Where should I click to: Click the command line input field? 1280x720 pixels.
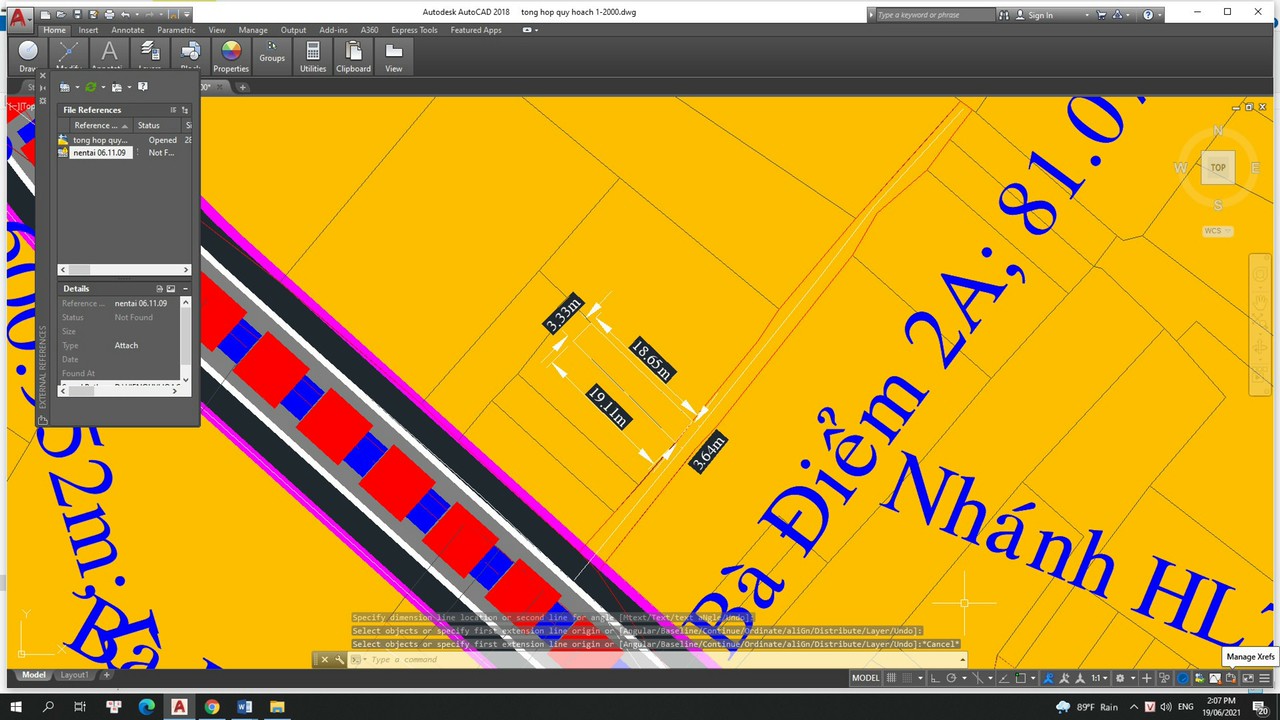click(x=660, y=659)
